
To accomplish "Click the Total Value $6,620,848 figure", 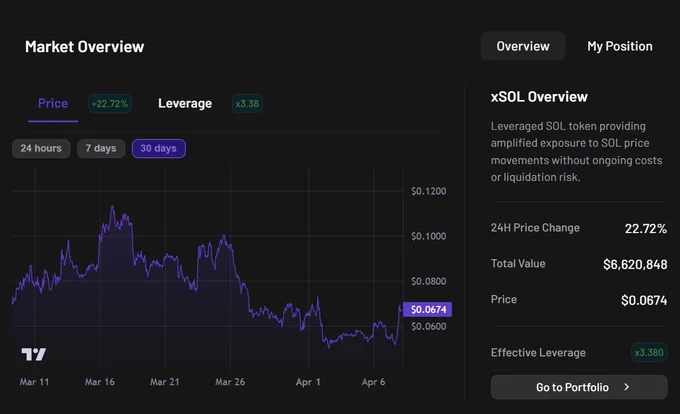I will coord(635,264).
